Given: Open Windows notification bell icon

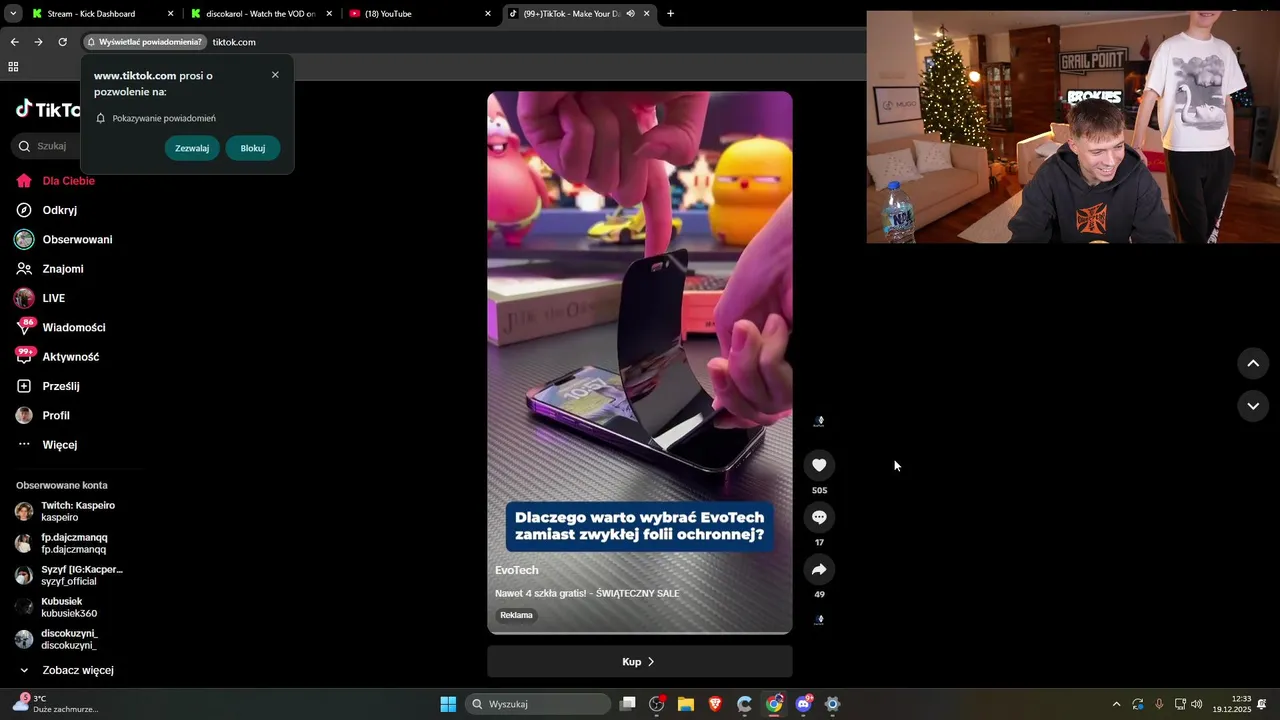Looking at the screenshot, I should [1263, 704].
